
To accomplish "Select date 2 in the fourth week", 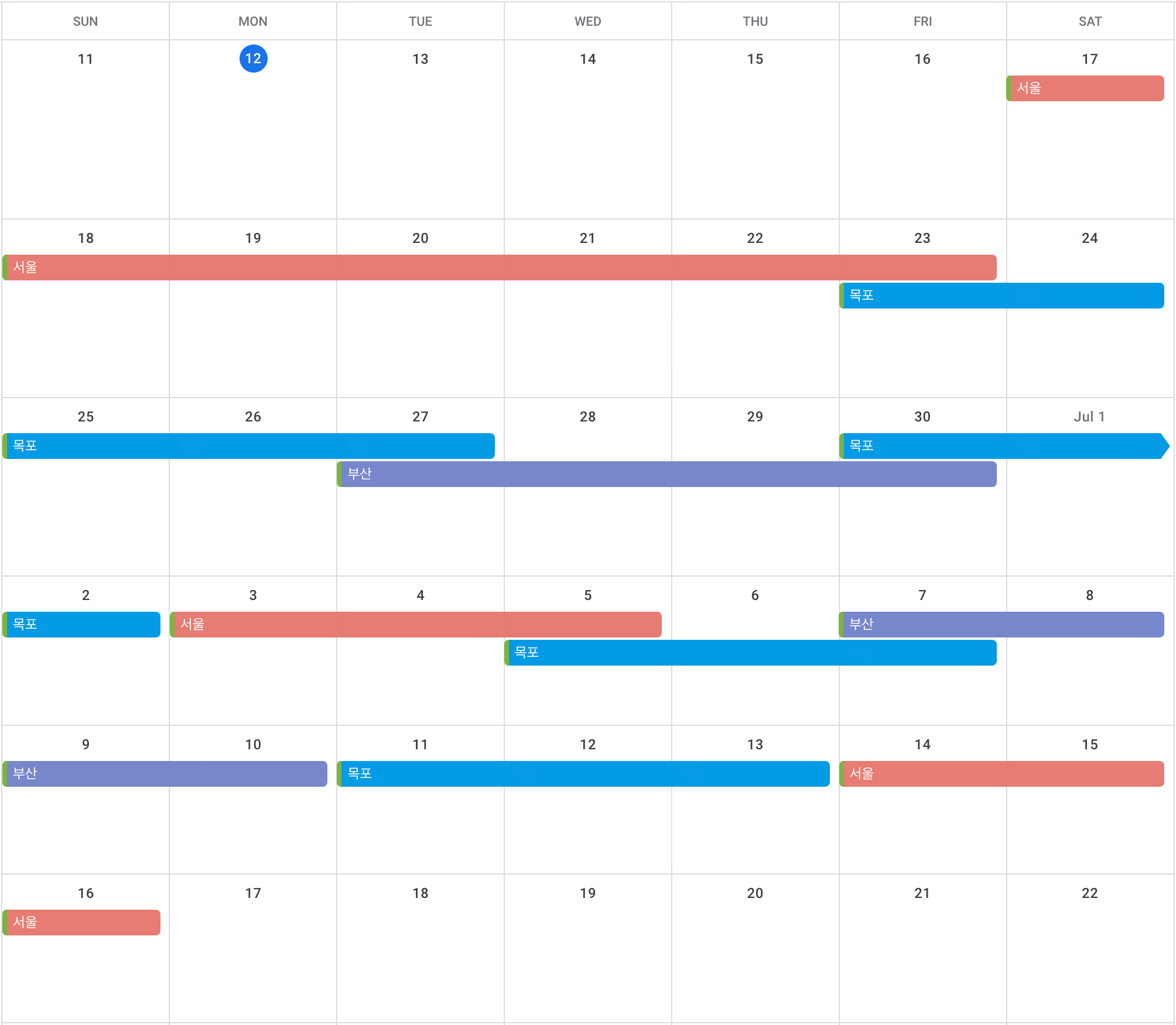I will pyautogui.click(x=86, y=595).
